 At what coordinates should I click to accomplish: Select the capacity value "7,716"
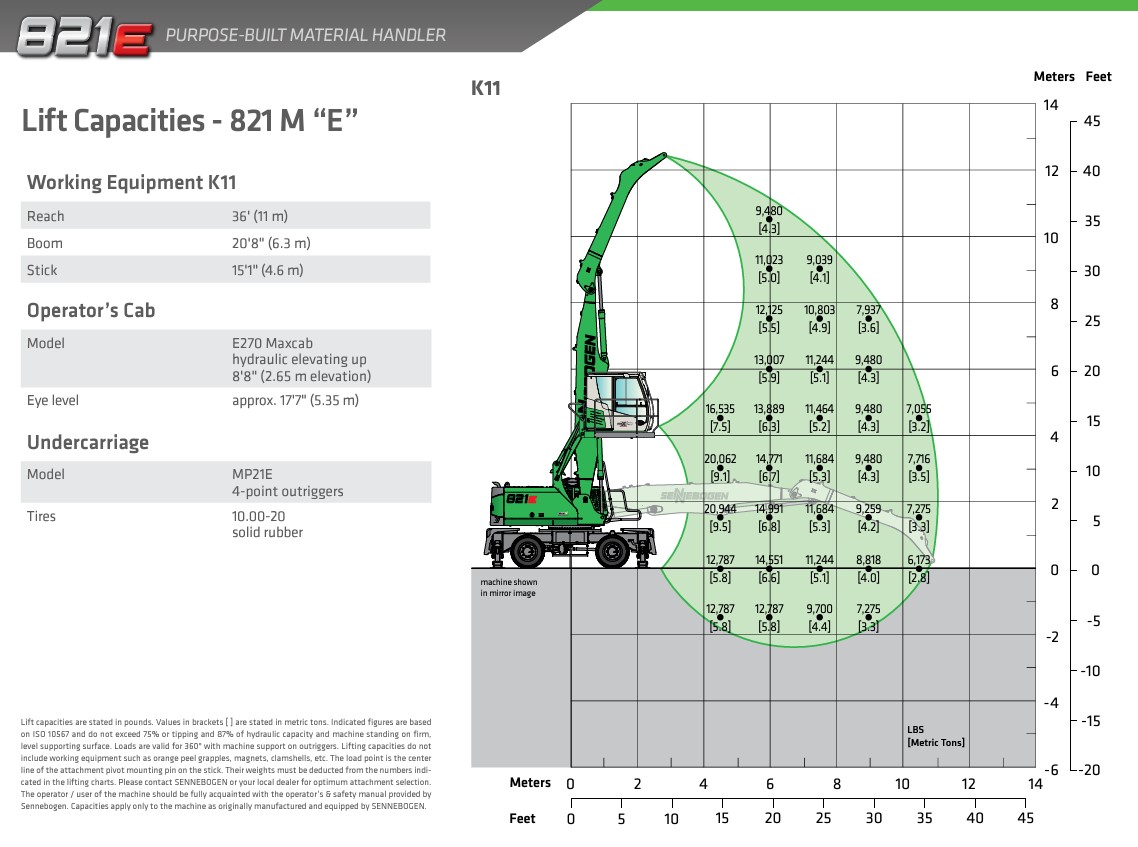point(918,459)
